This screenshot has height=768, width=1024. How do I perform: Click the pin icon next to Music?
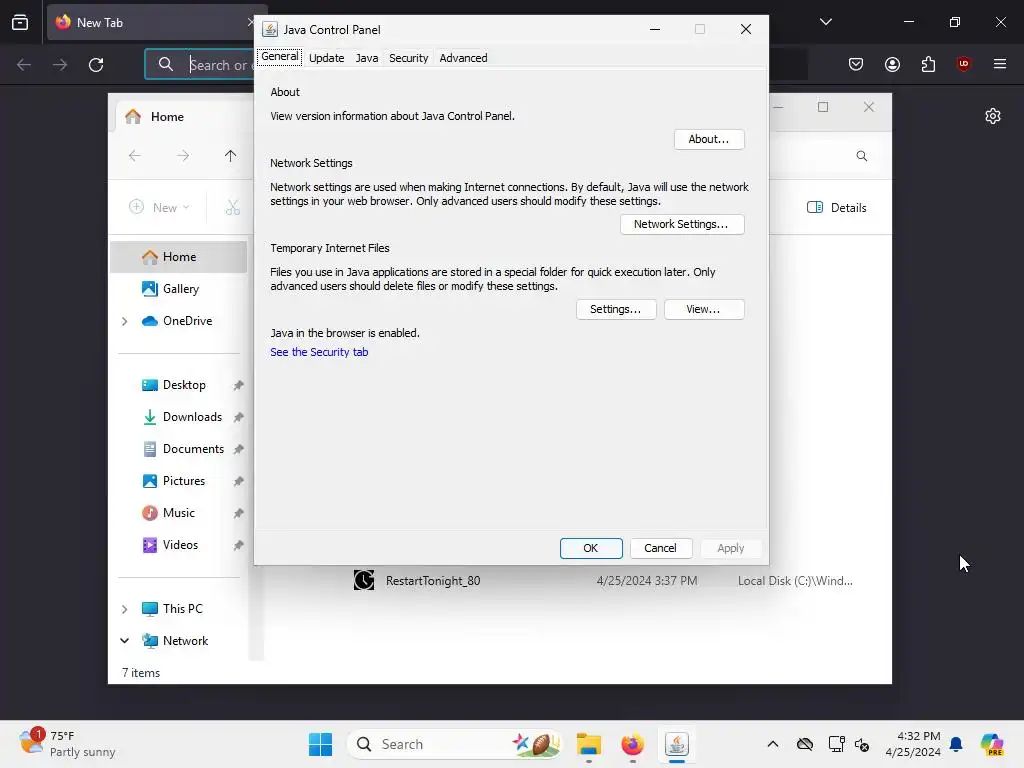pyautogui.click(x=238, y=513)
